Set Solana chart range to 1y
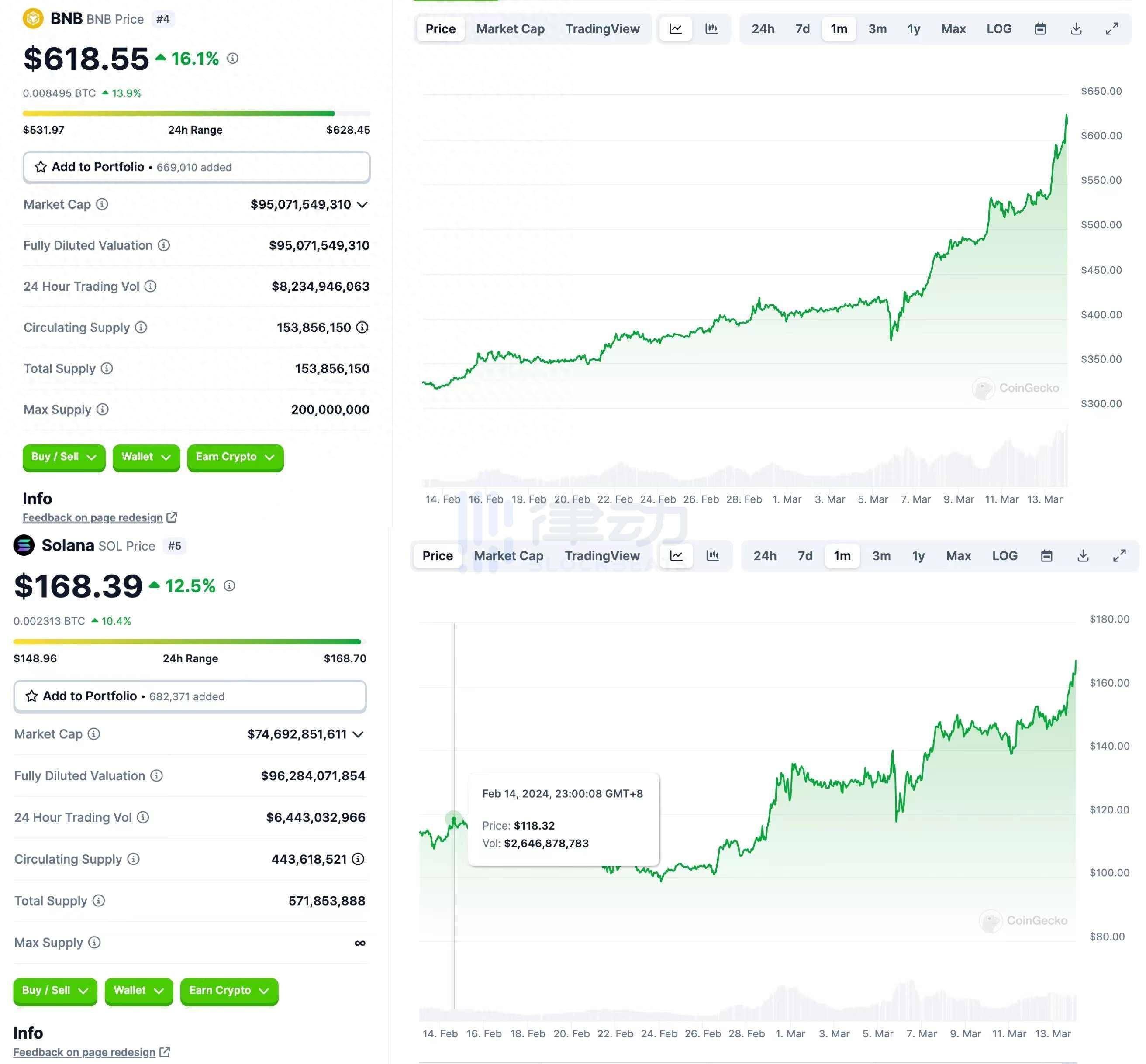 point(918,556)
